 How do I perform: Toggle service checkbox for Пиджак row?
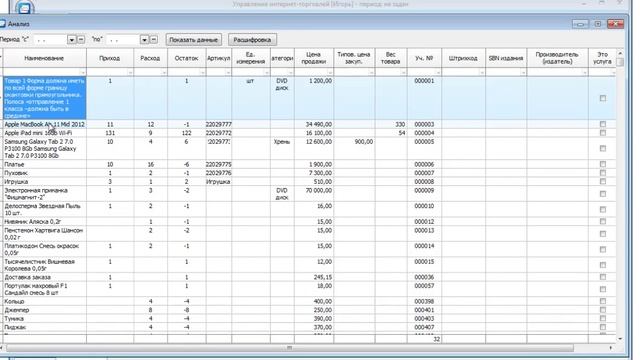point(603,327)
